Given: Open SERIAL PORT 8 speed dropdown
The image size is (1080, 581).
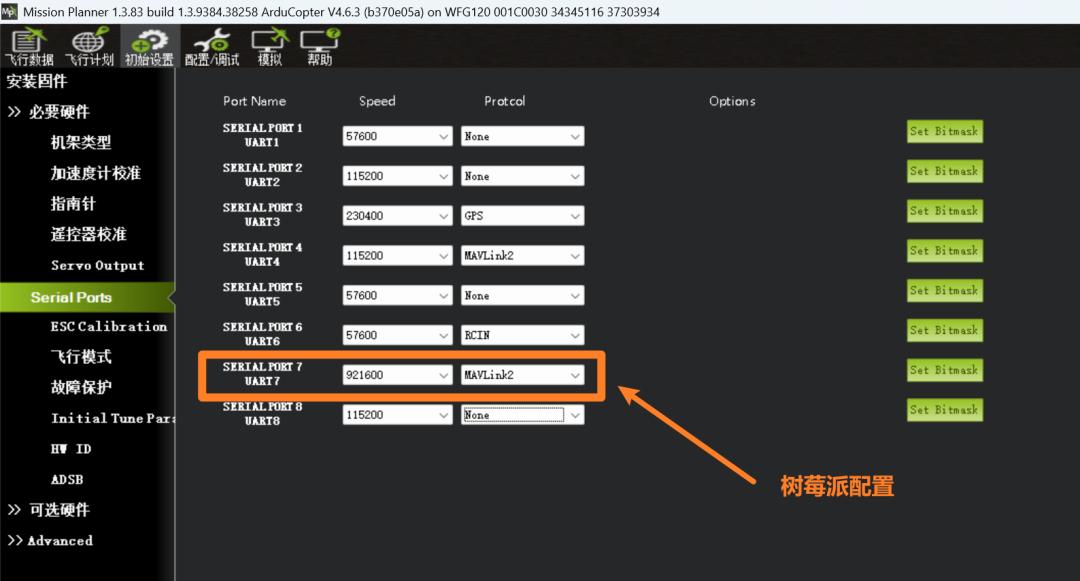Looking at the screenshot, I should [397, 414].
